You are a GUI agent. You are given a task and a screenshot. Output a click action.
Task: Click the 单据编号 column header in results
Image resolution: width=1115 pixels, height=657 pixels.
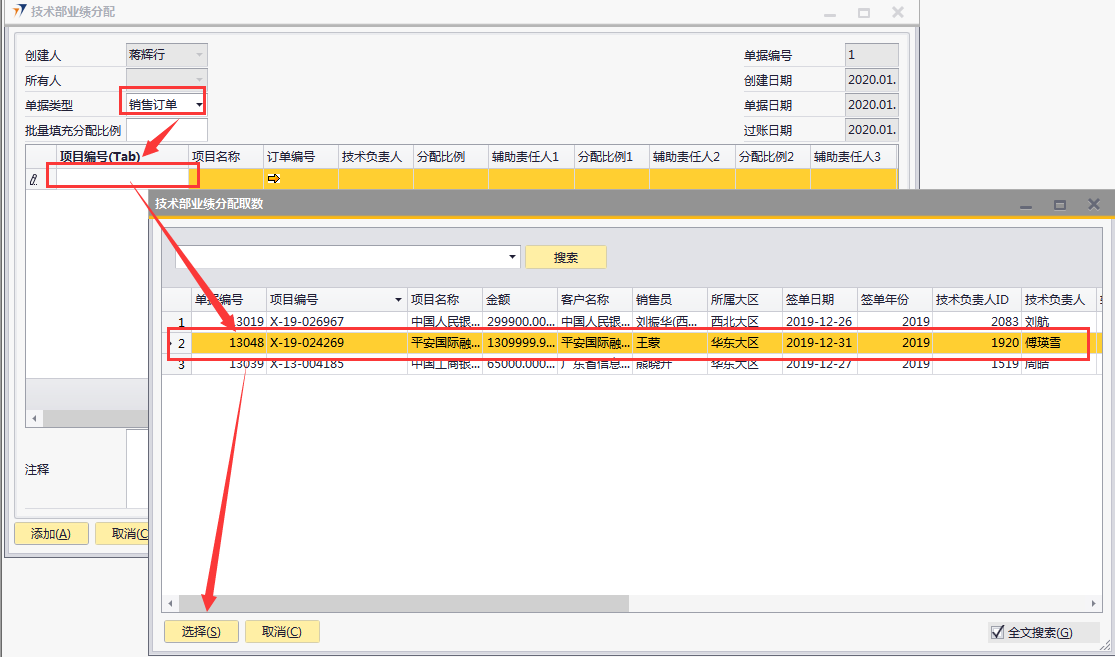coord(227,300)
